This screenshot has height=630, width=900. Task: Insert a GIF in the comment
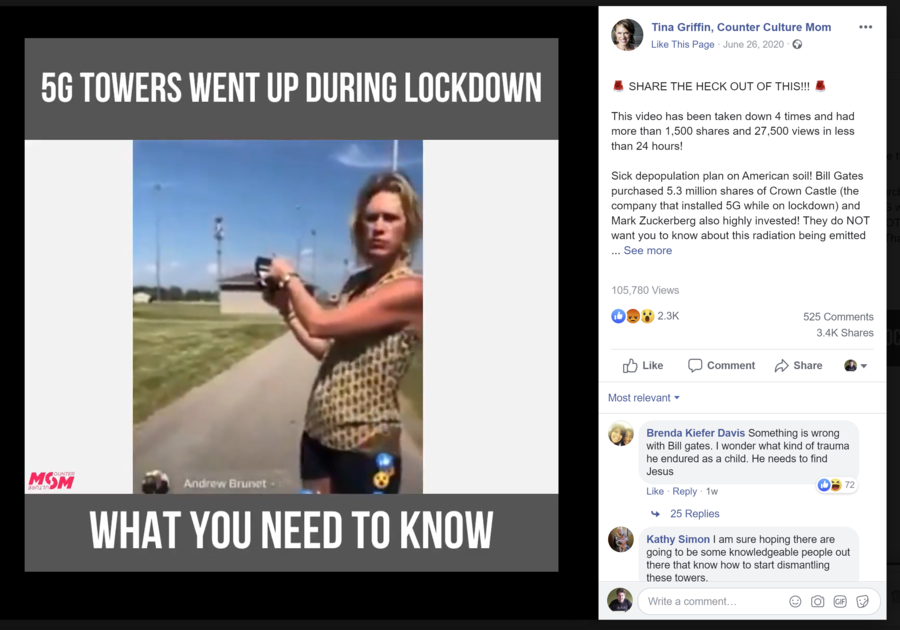click(x=840, y=601)
